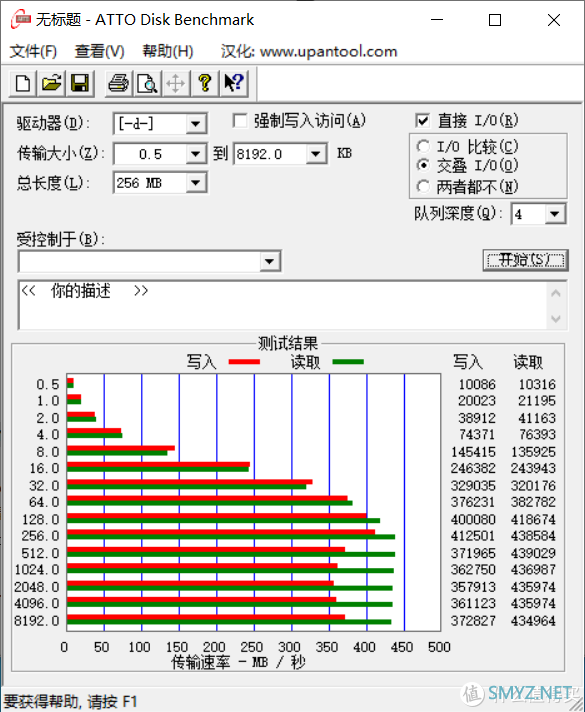This screenshot has height=712, width=585.
Task: Click the read value 10316
Action: [537, 384]
